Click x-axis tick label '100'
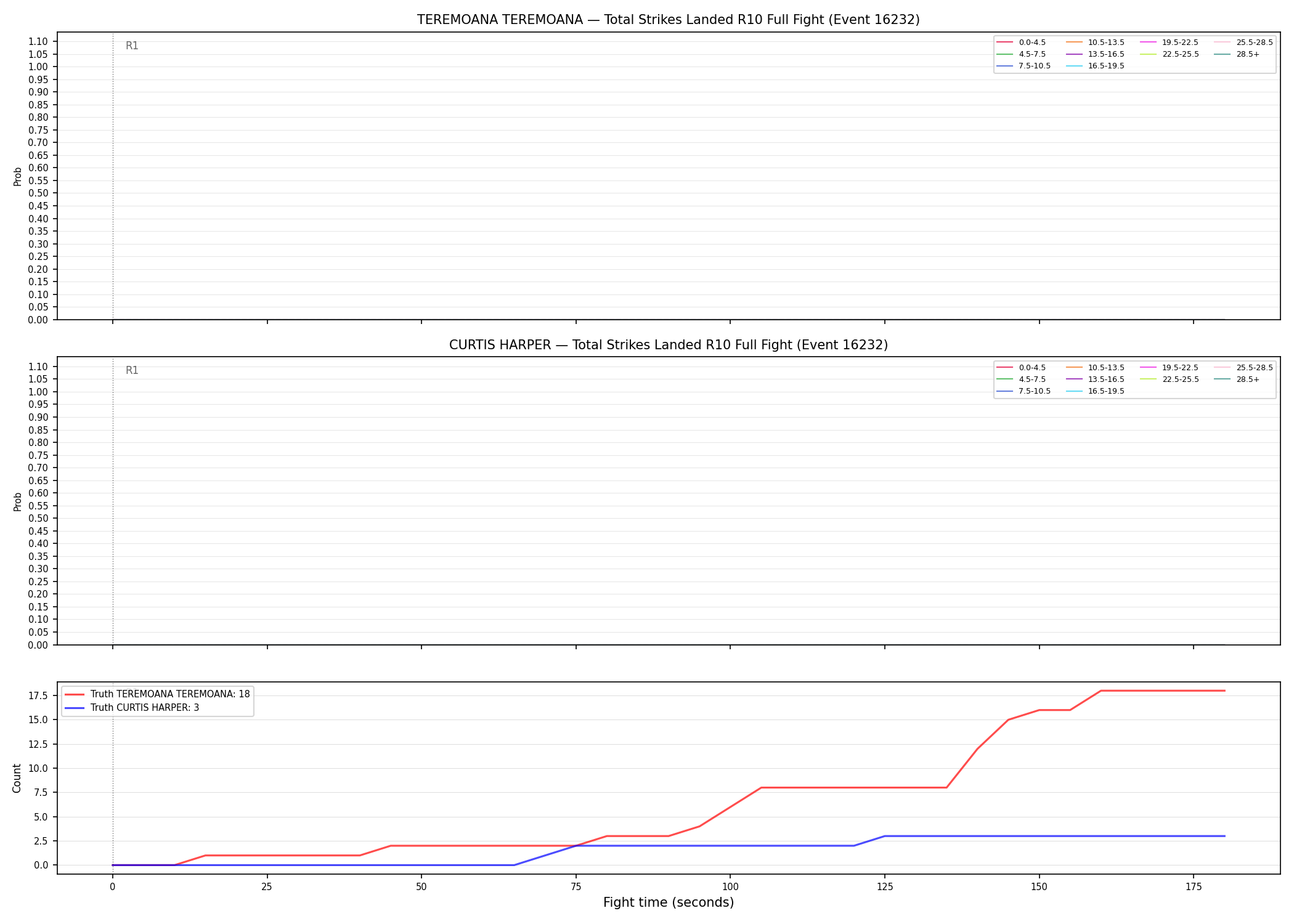 pyautogui.click(x=730, y=887)
